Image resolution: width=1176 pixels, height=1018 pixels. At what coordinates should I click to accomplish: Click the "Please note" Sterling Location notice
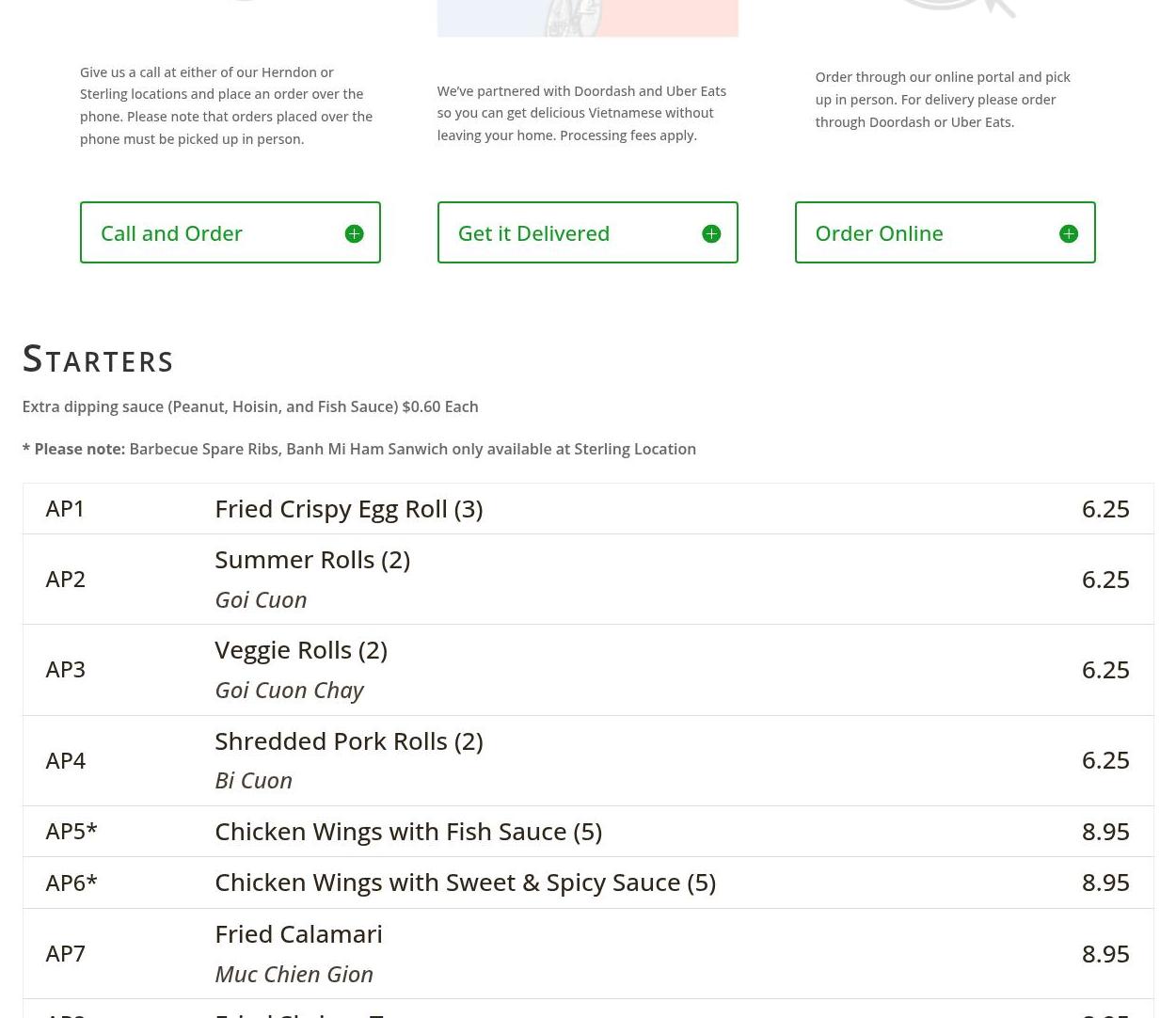[x=358, y=449]
